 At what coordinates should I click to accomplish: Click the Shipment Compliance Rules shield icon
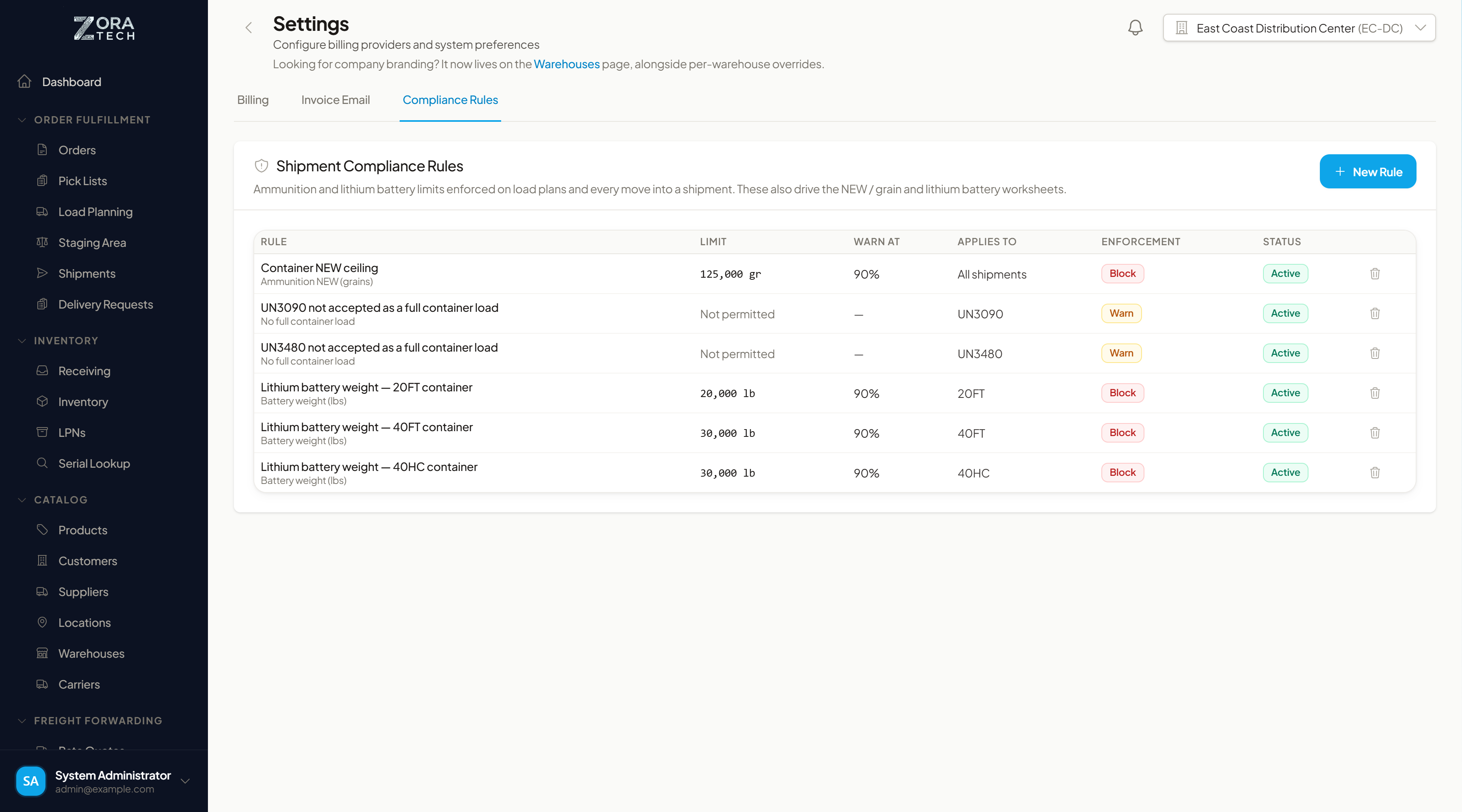tap(261, 166)
